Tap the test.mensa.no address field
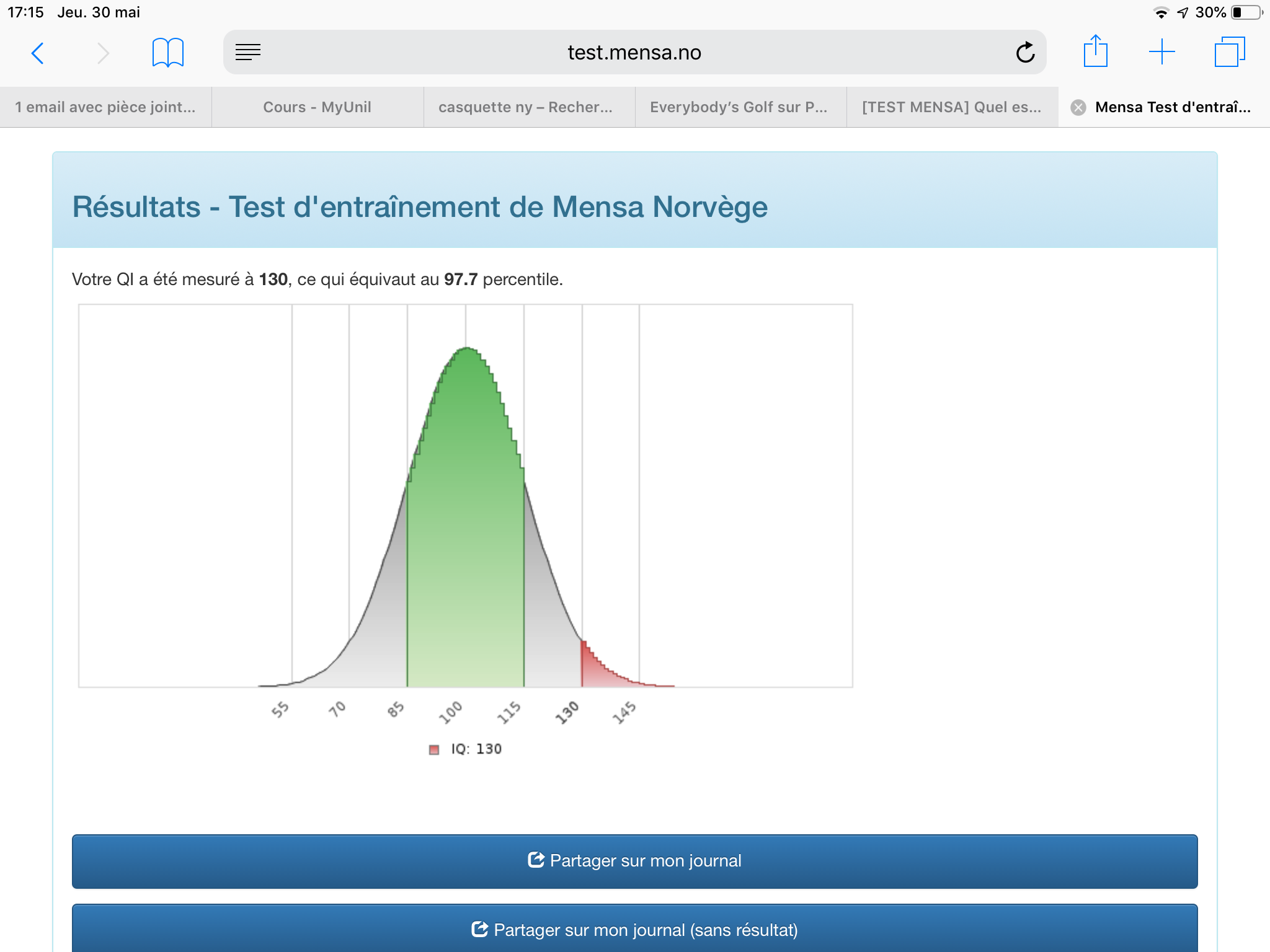Image resolution: width=1270 pixels, height=952 pixels. [634, 53]
